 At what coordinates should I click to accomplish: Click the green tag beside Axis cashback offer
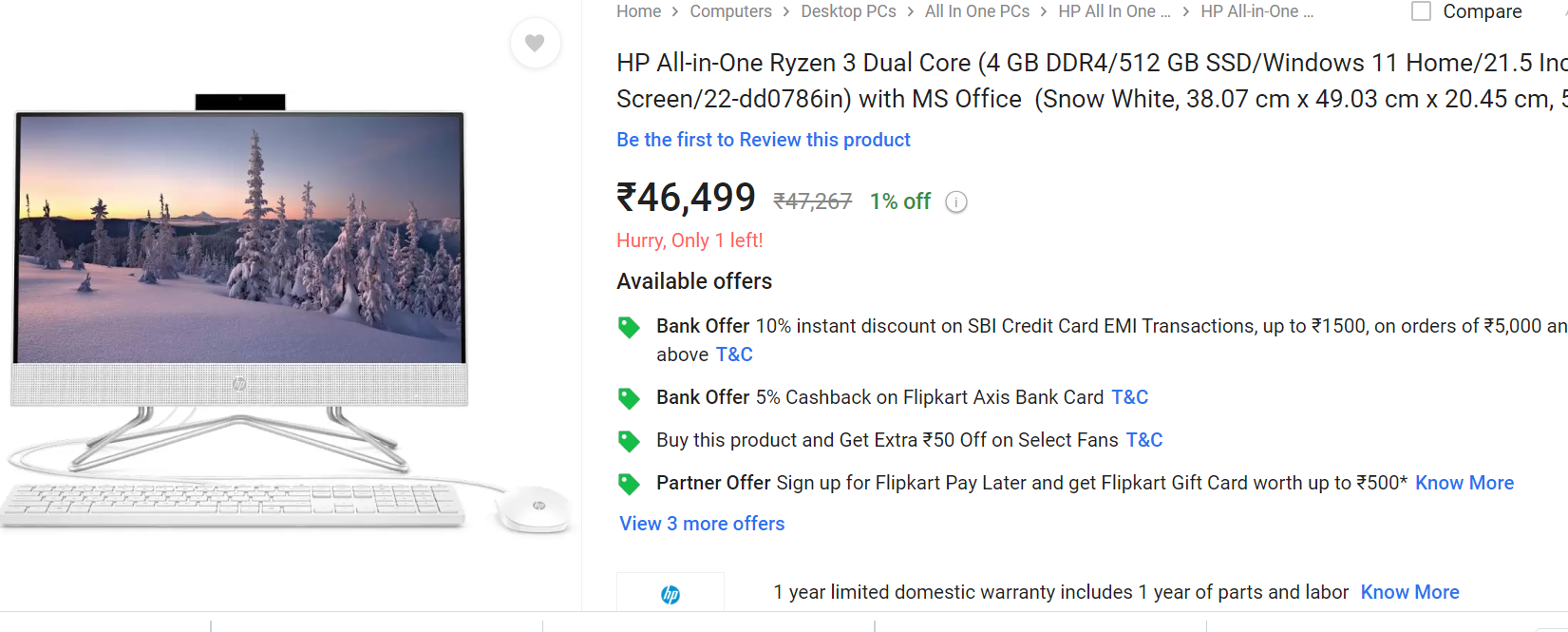point(629,398)
